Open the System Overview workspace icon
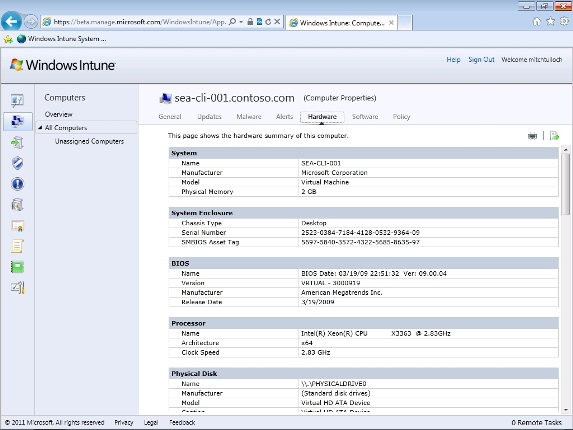The height and width of the screenshot is (430, 573). click(x=17, y=100)
